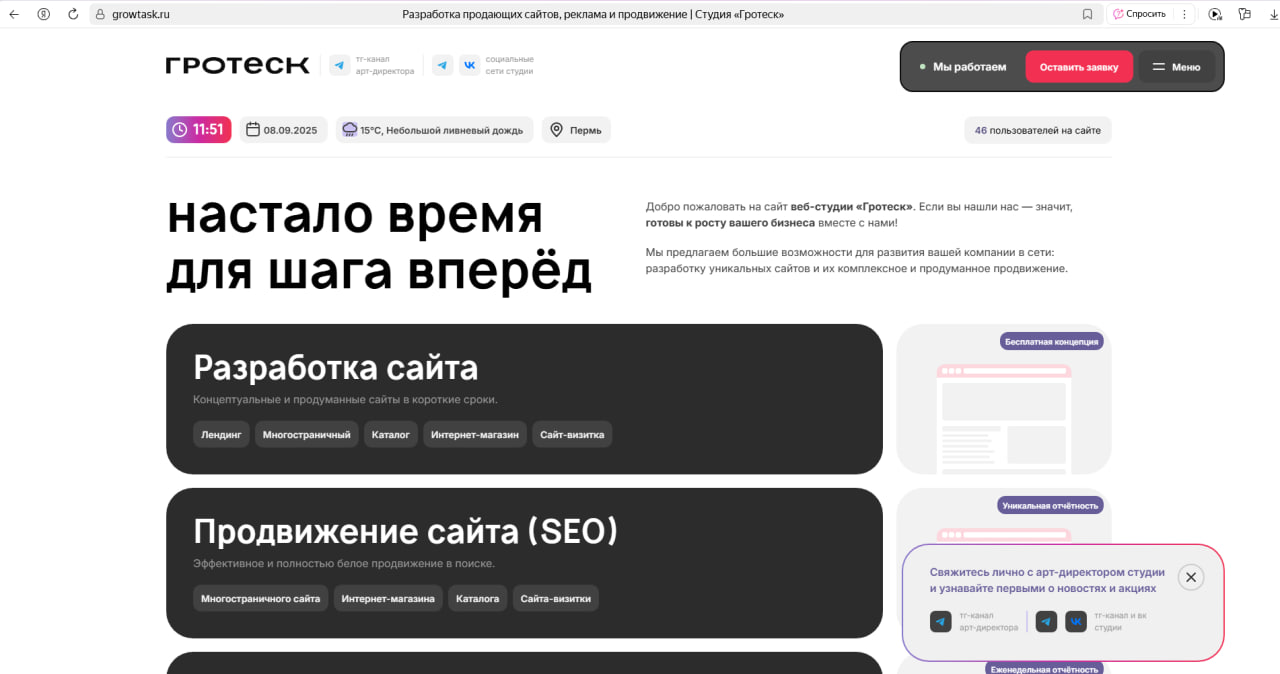Click the browser reload icon
1280x674 pixels.
[73, 14]
